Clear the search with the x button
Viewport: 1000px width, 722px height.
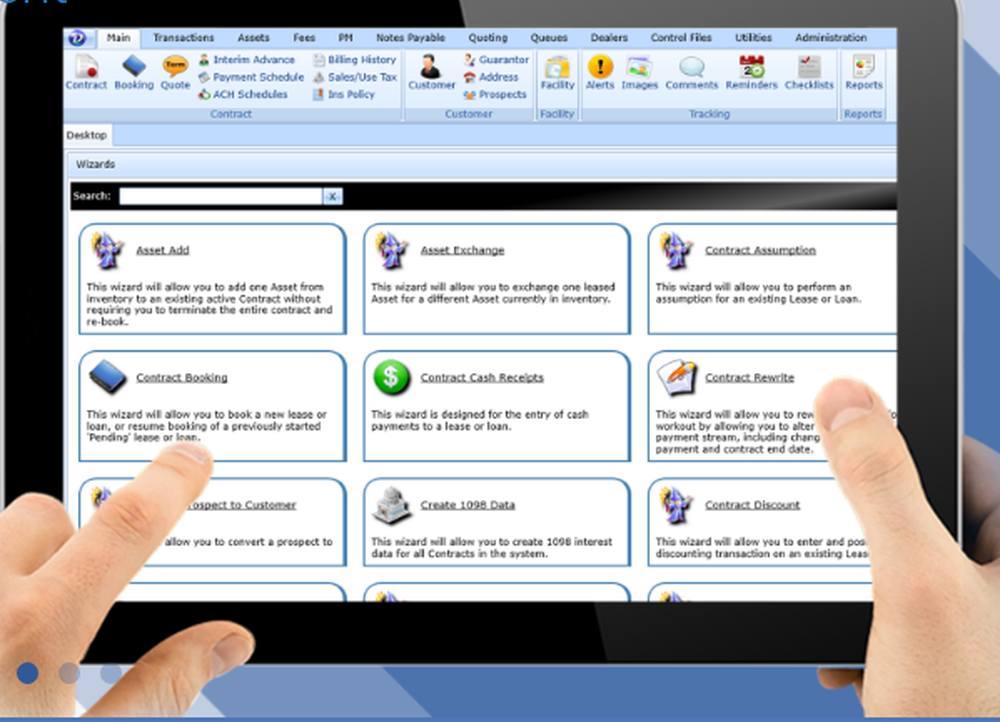pyautogui.click(x=332, y=196)
